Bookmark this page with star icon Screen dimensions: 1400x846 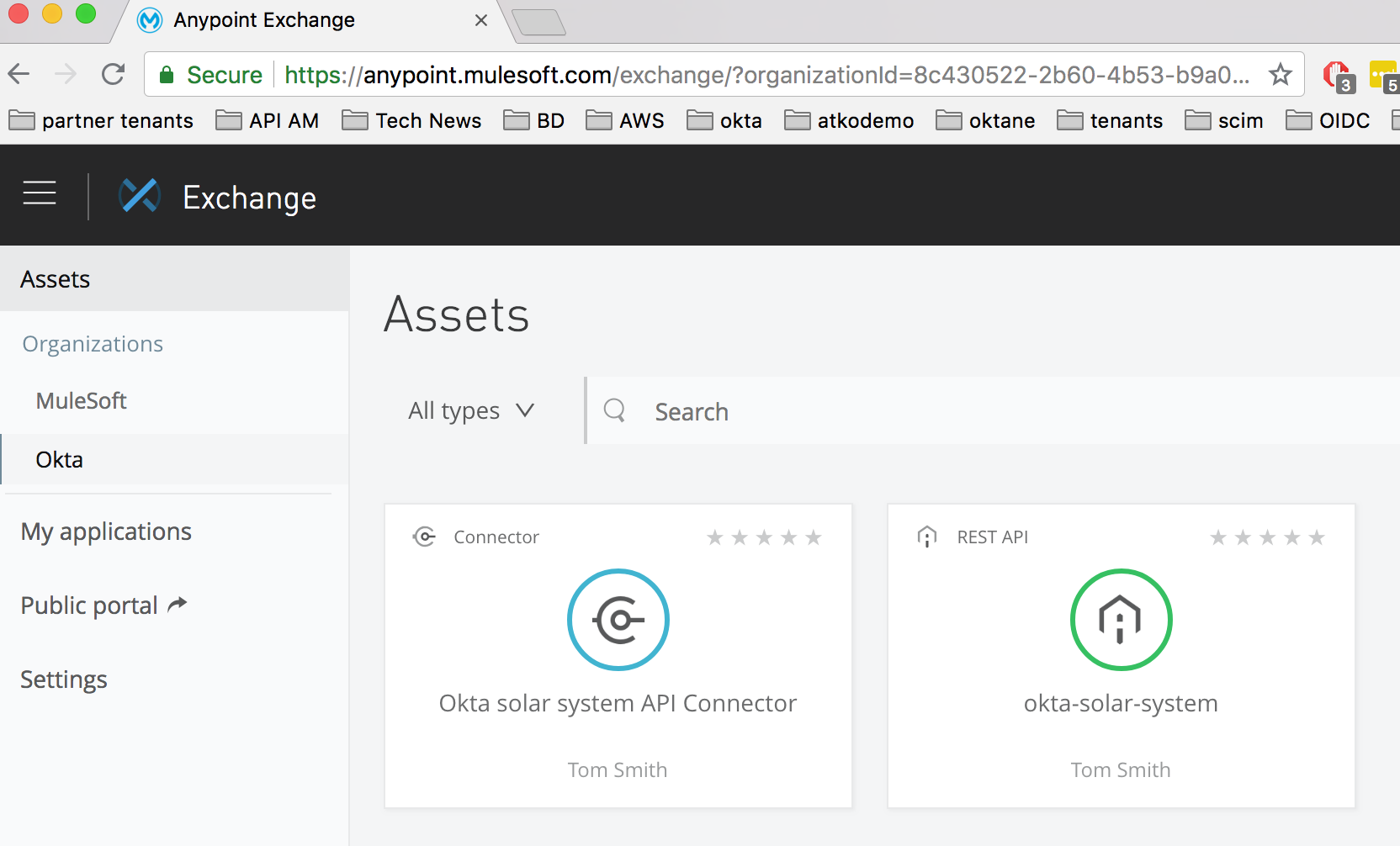coord(1281,75)
